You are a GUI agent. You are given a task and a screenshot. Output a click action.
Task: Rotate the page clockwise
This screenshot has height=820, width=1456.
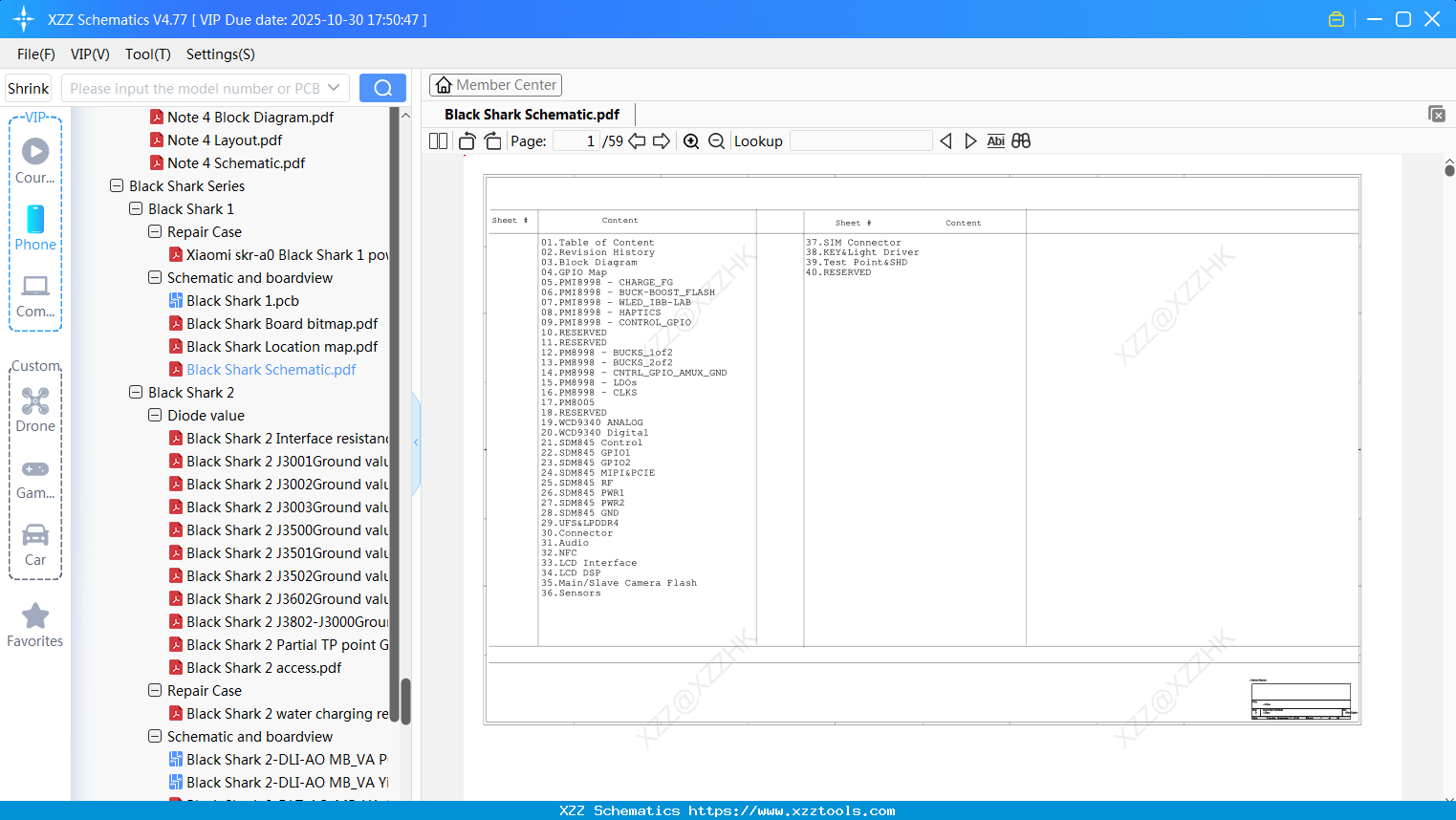tap(492, 141)
